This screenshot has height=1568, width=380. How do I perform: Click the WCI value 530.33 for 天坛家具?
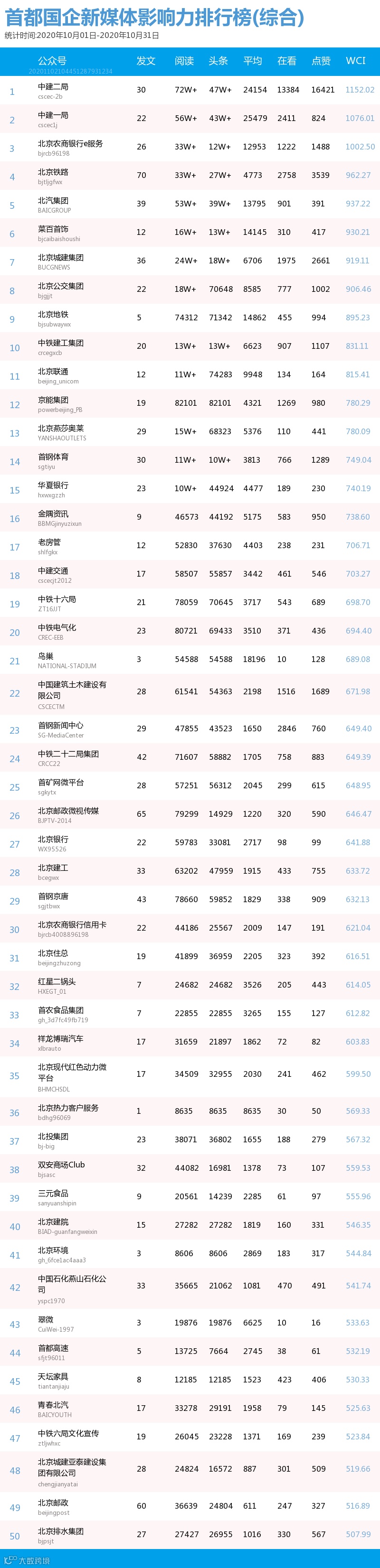pos(358,1380)
